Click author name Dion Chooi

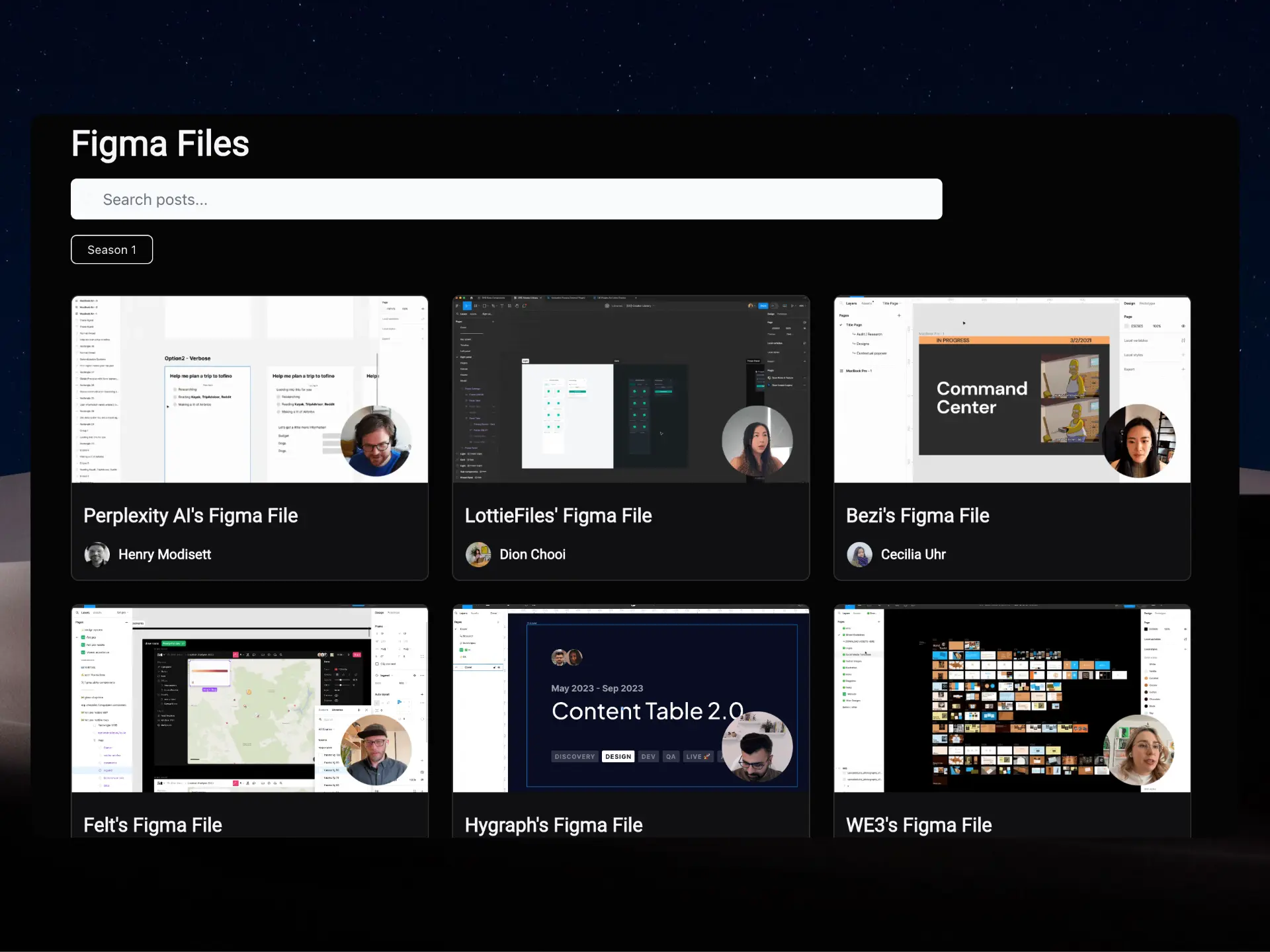coord(532,555)
